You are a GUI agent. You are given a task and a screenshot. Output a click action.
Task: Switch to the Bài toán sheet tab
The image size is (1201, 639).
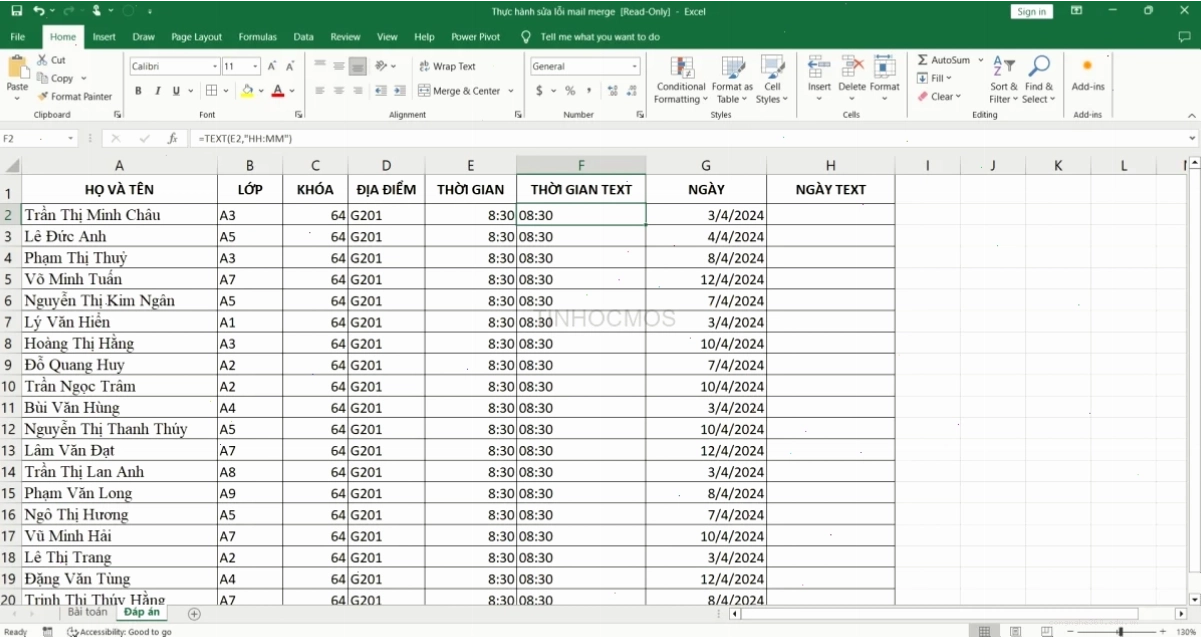coord(87,612)
